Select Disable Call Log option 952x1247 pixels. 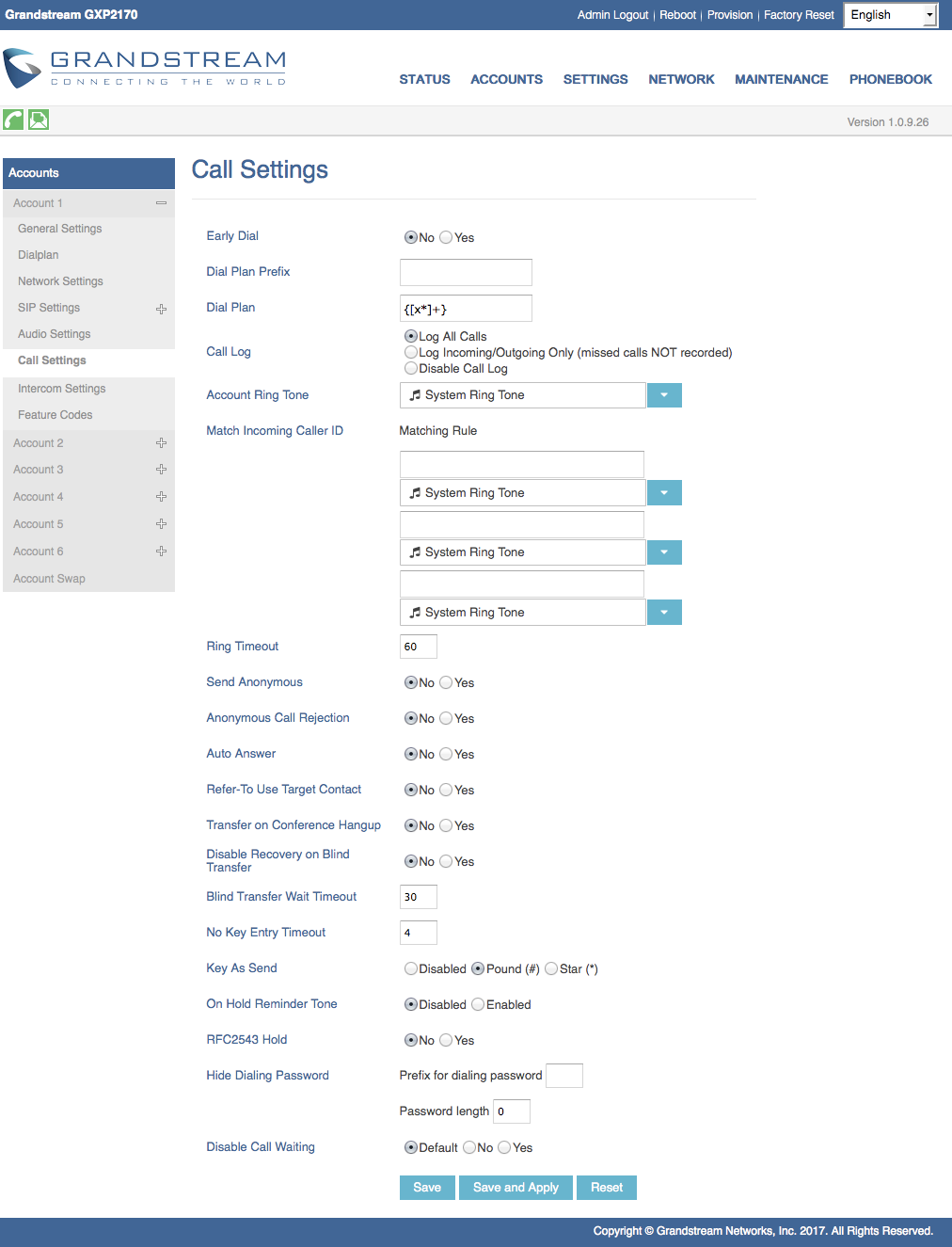click(411, 368)
